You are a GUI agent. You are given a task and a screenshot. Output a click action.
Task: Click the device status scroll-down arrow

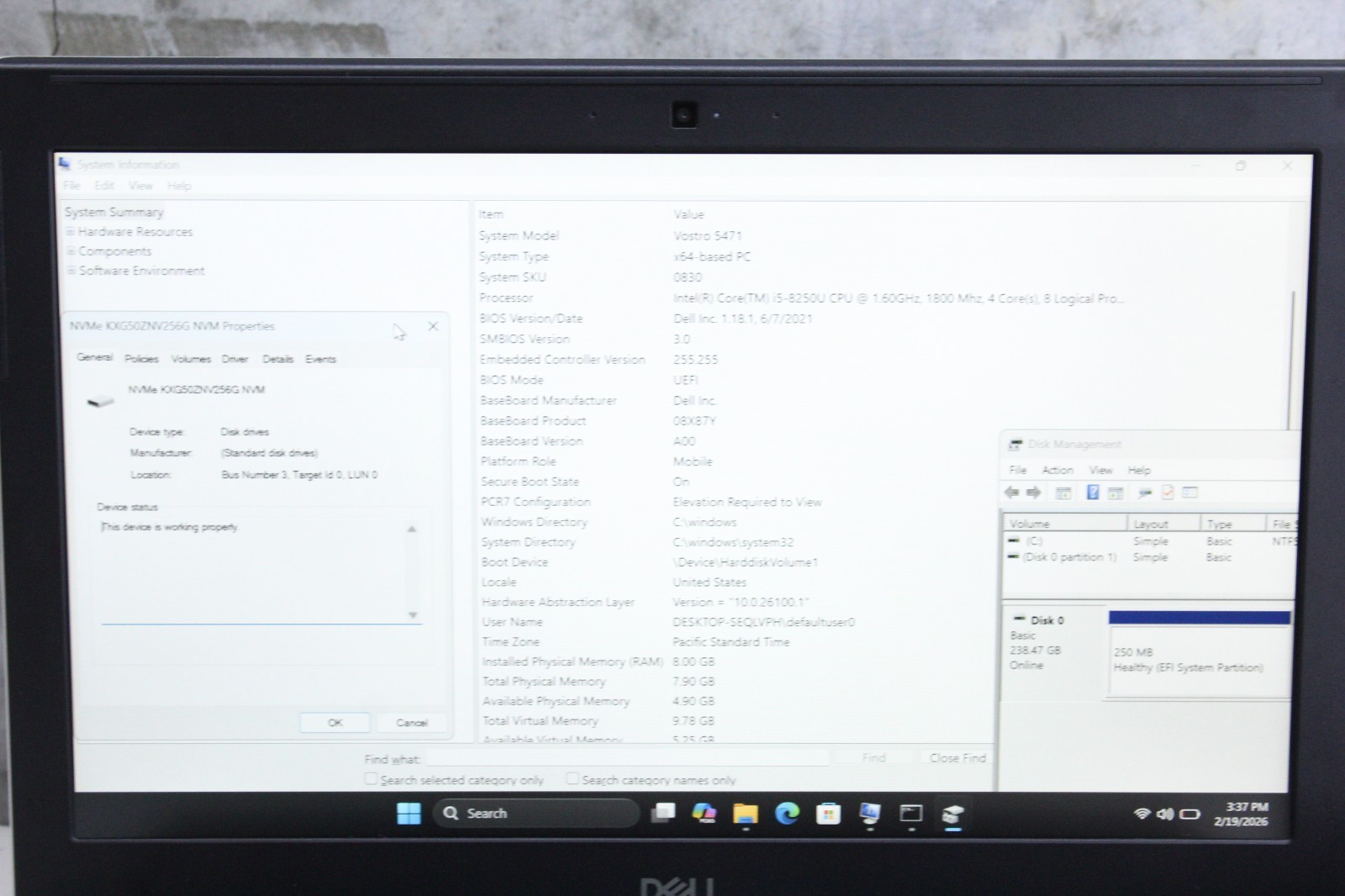click(412, 615)
